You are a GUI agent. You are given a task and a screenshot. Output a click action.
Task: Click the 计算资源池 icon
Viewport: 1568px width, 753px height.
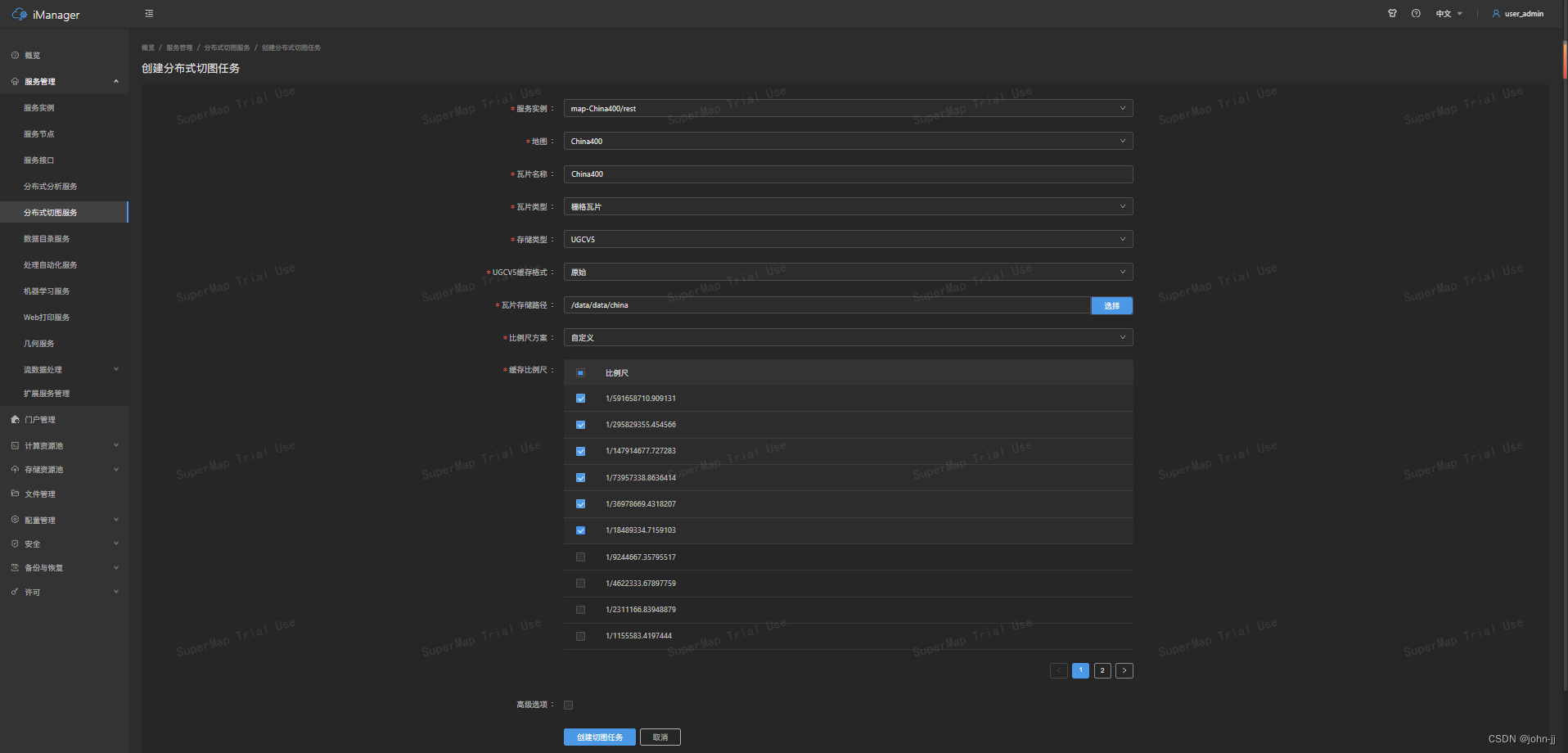click(15, 446)
